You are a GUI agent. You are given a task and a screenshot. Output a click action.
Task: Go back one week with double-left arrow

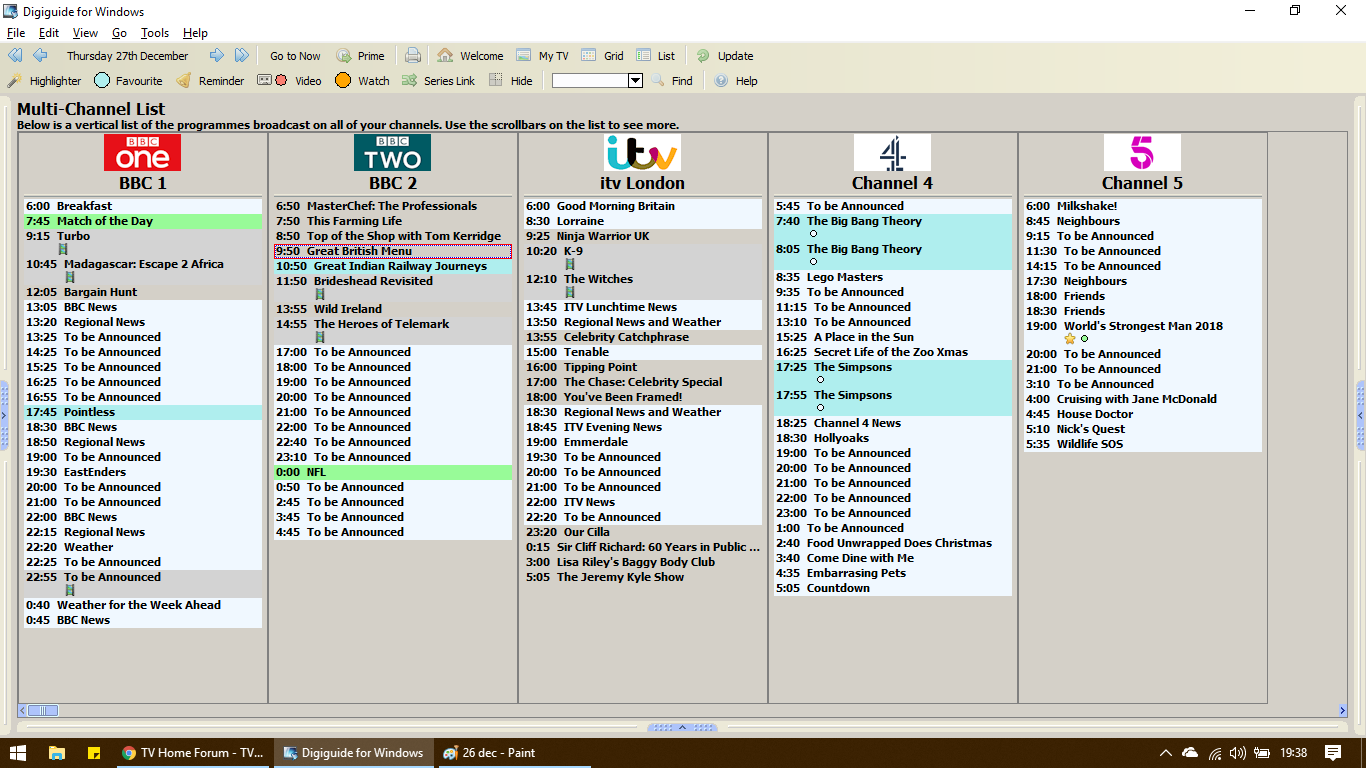[x=15, y=56]
